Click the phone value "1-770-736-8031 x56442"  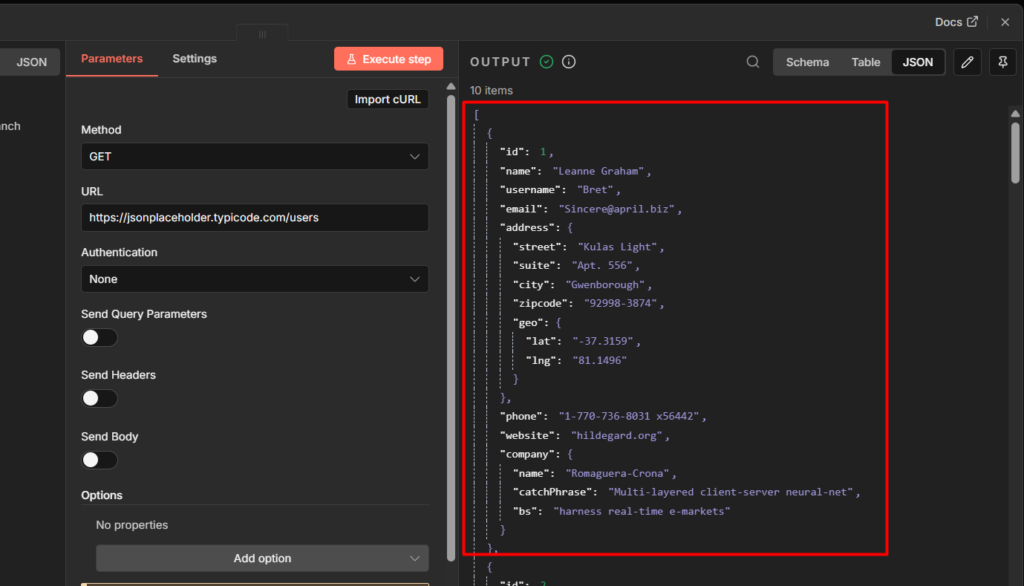tap(629, 417)
